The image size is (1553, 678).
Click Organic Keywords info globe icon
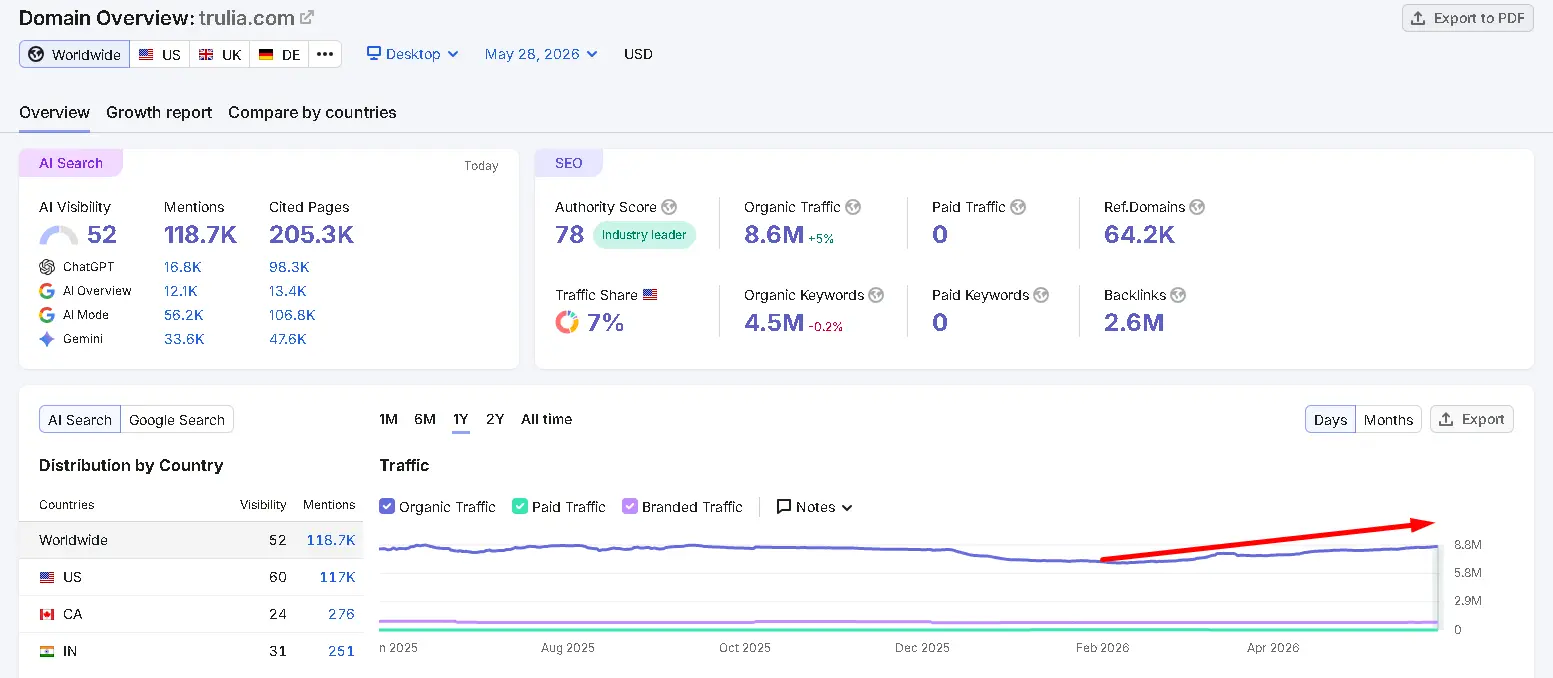[876, 295]
